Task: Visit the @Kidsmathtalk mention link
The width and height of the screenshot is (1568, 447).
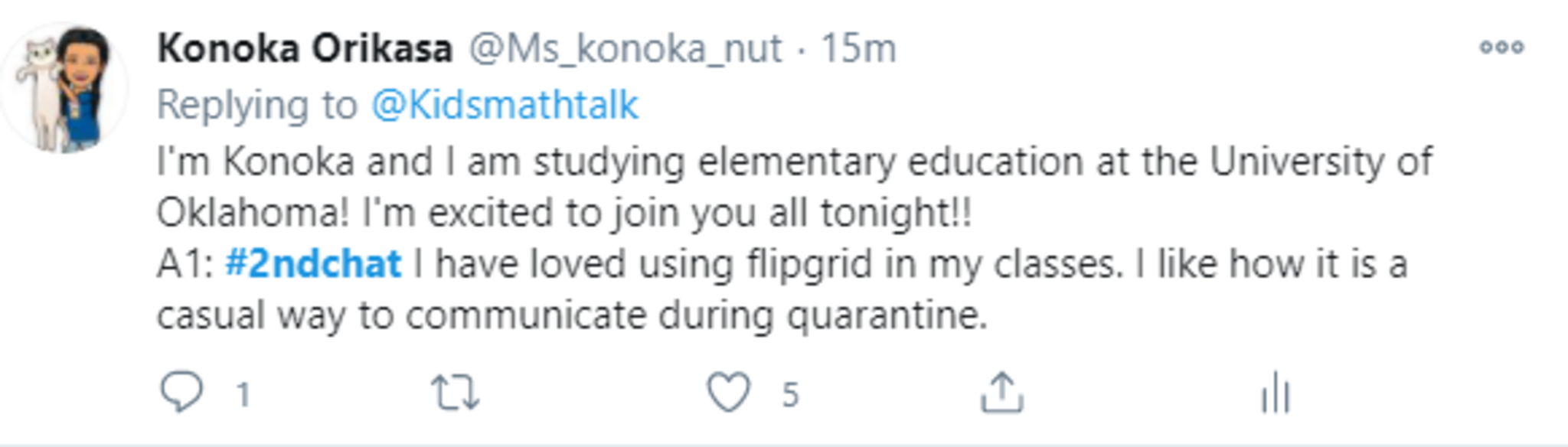Action: click(x=505, y=105)
